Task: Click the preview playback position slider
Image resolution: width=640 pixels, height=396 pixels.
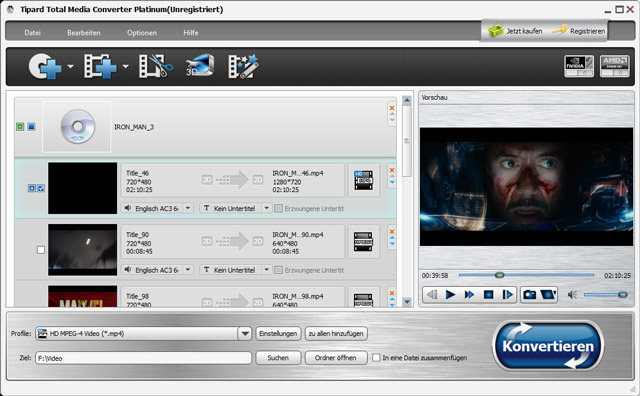Action: point(526,275)
